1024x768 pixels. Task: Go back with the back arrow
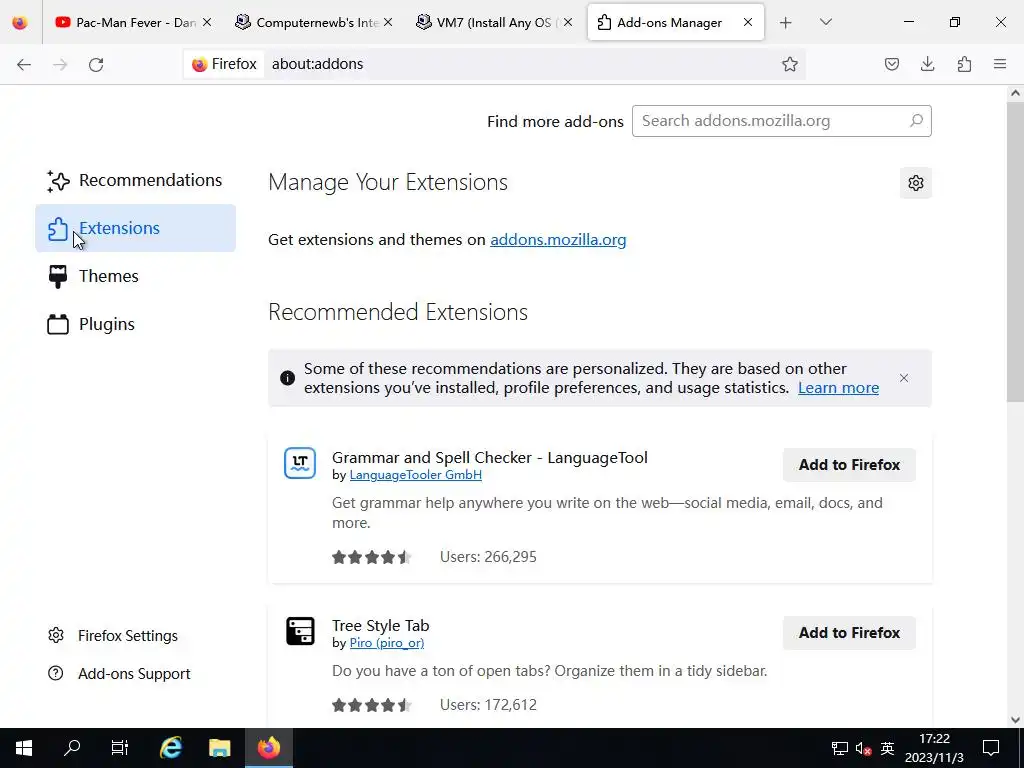click(x=24, y=64)
